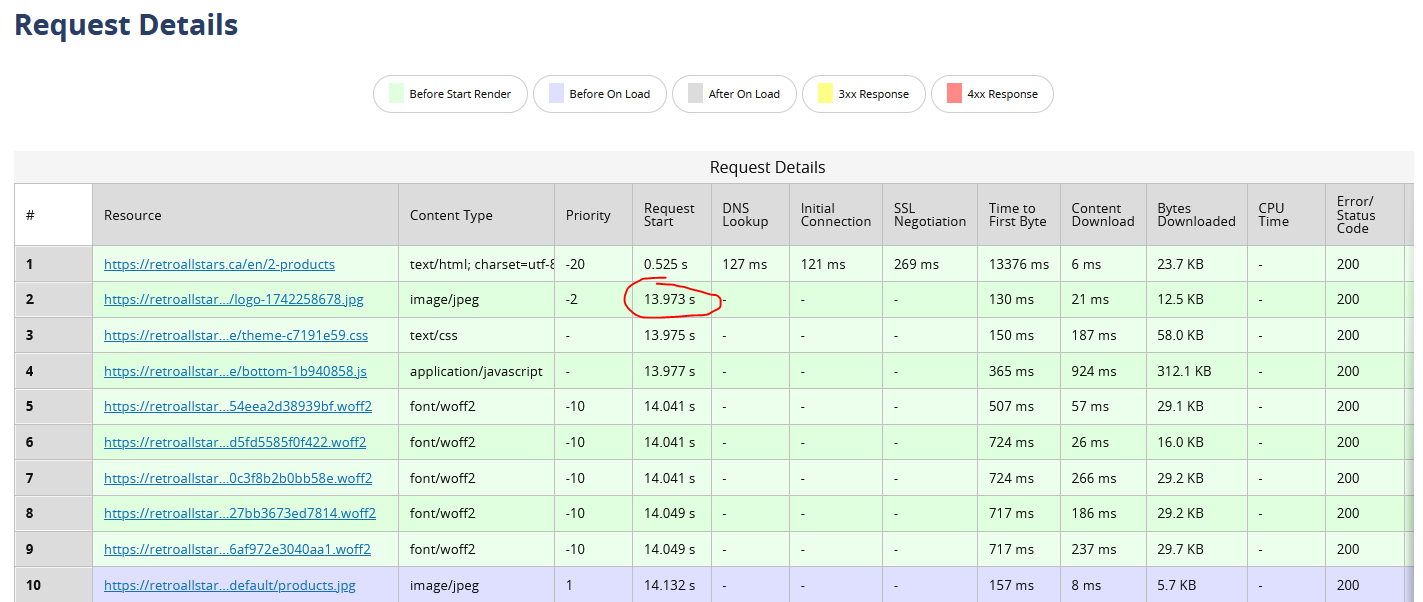Screen dimensions: 1423x602
Task: Click the Before On Load legend pill
Action: (599, 94)
